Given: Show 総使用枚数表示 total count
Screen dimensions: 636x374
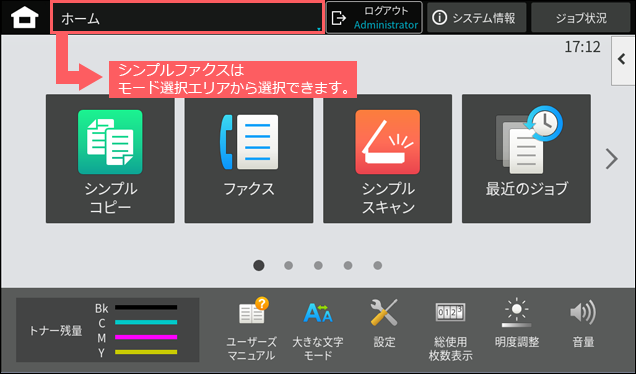Looking at the screenshot, I should click(450, 331).
